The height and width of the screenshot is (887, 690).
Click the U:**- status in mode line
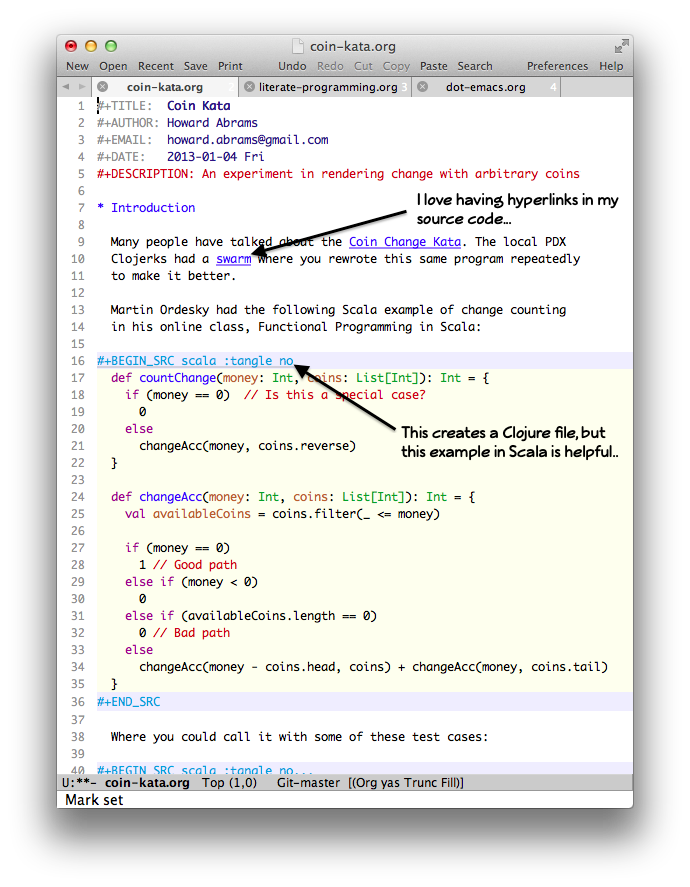coord(79,783)
